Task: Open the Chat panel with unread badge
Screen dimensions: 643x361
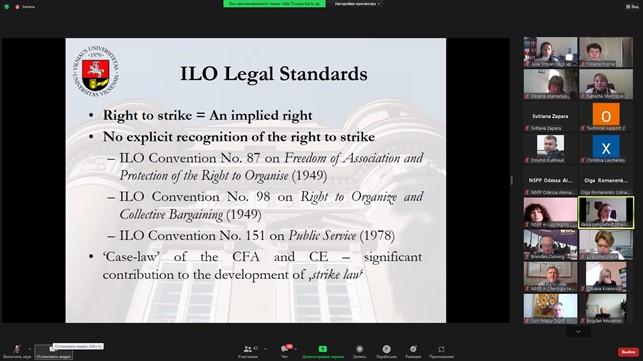Action: (285, 351)
